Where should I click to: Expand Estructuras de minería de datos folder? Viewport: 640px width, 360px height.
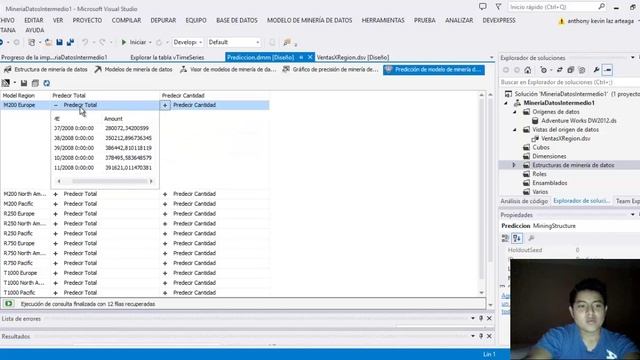[x=514, y=165]
